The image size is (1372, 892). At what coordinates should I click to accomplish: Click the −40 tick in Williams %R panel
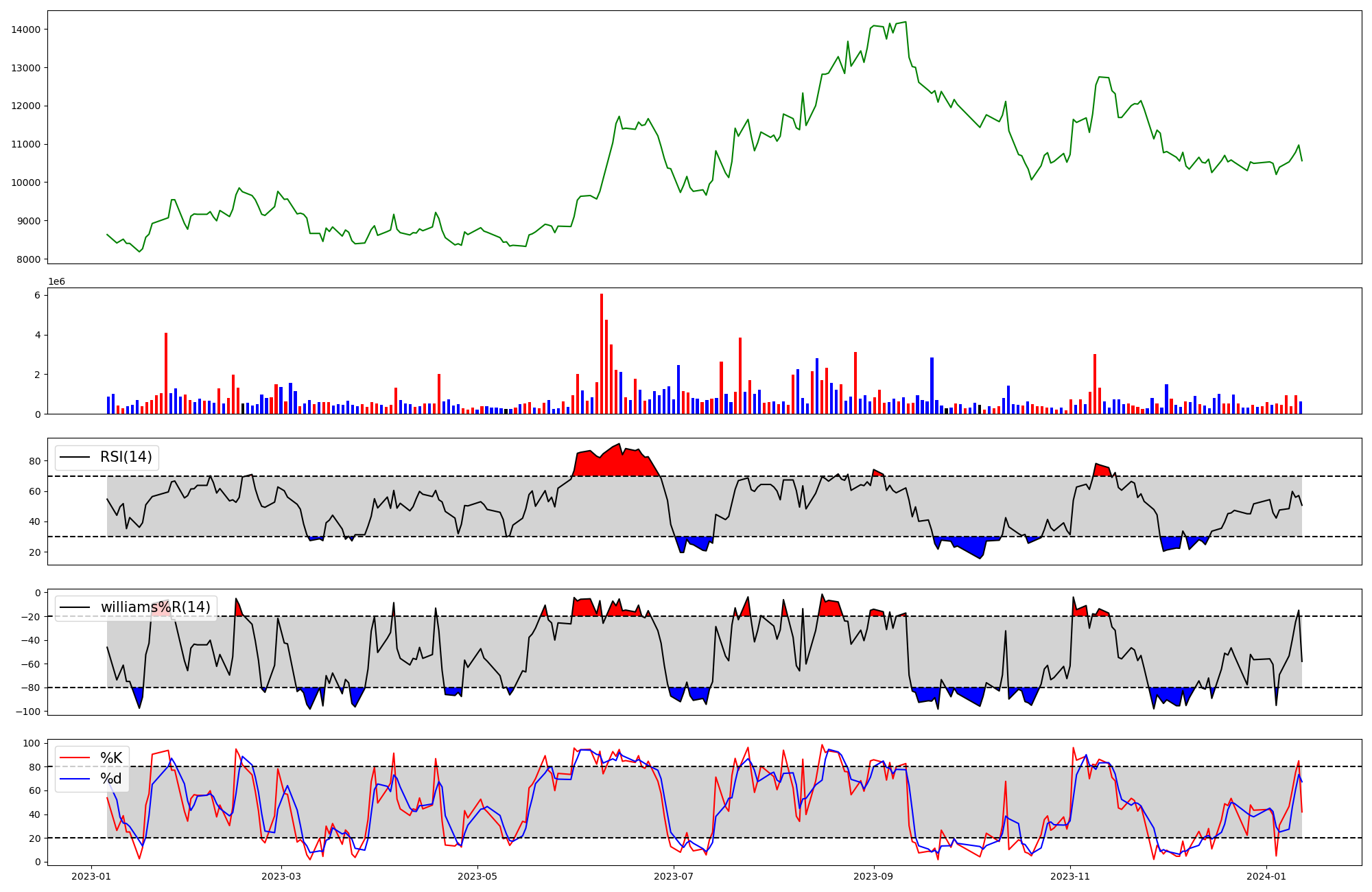[29, 640]
